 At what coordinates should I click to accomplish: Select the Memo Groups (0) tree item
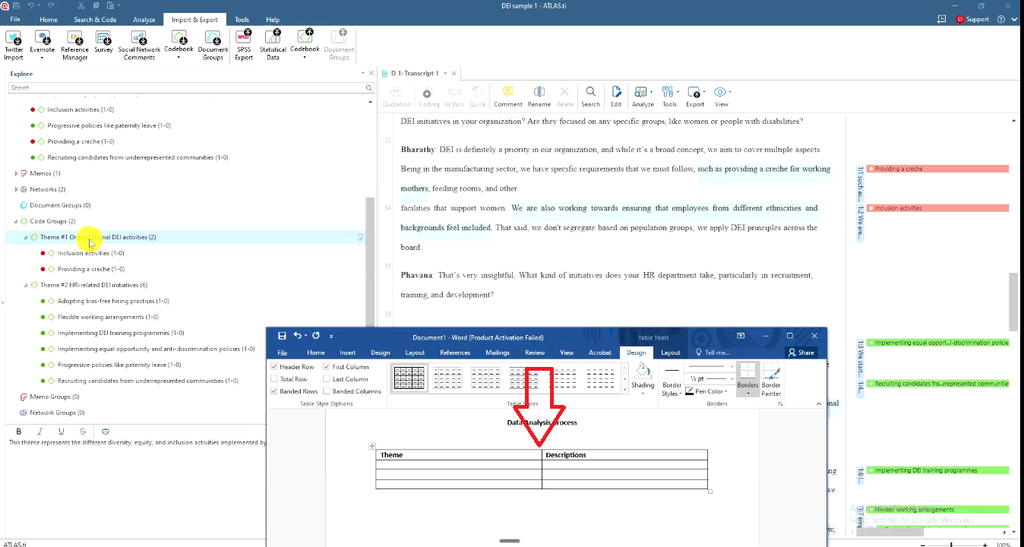[55, 397]
